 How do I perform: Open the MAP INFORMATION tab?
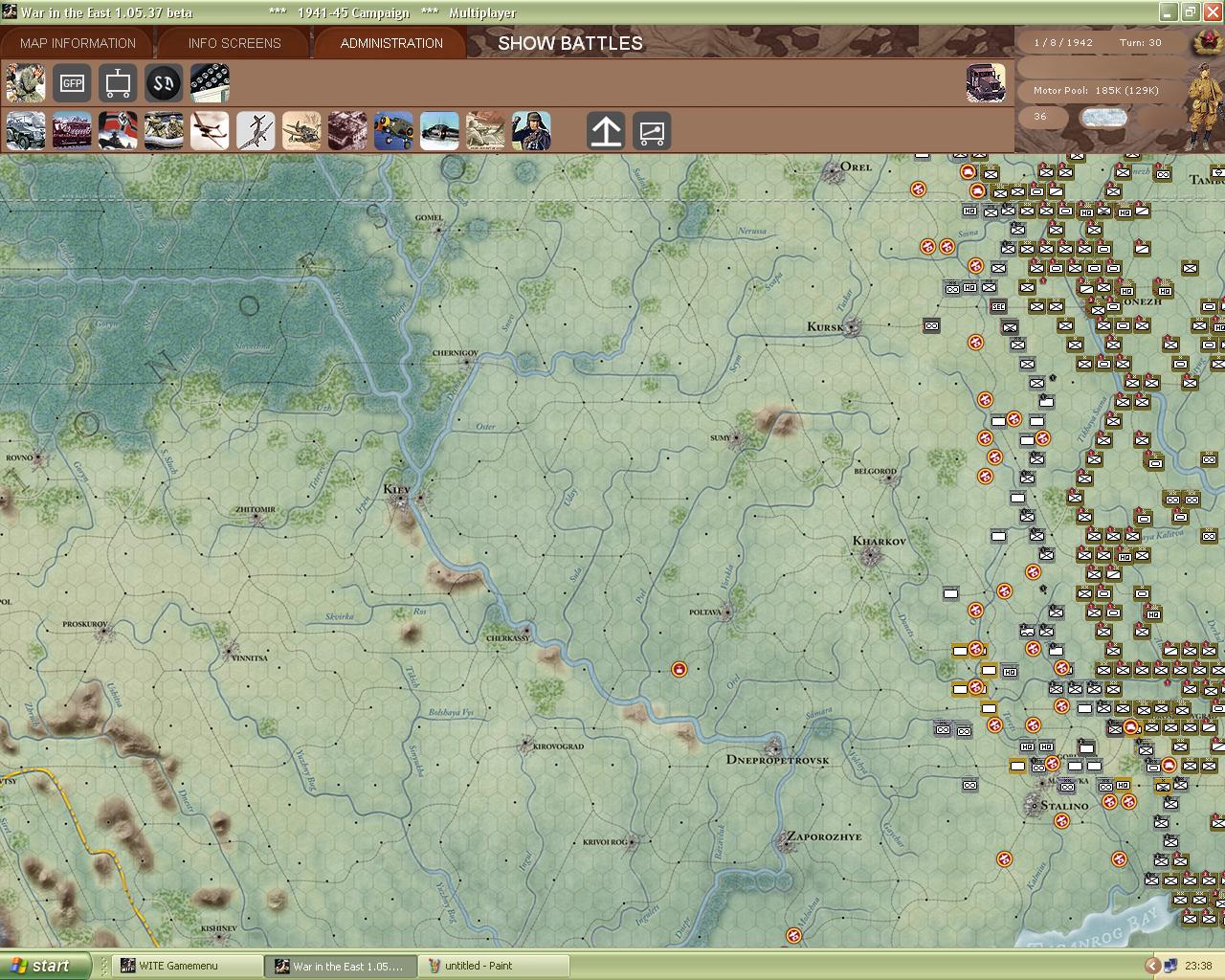(x=78, y=43)
